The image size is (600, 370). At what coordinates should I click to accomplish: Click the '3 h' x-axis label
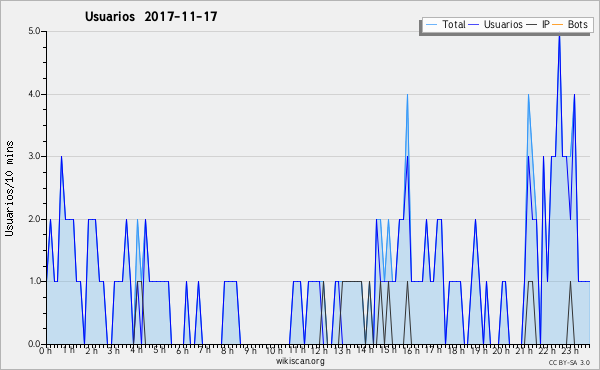113,350
